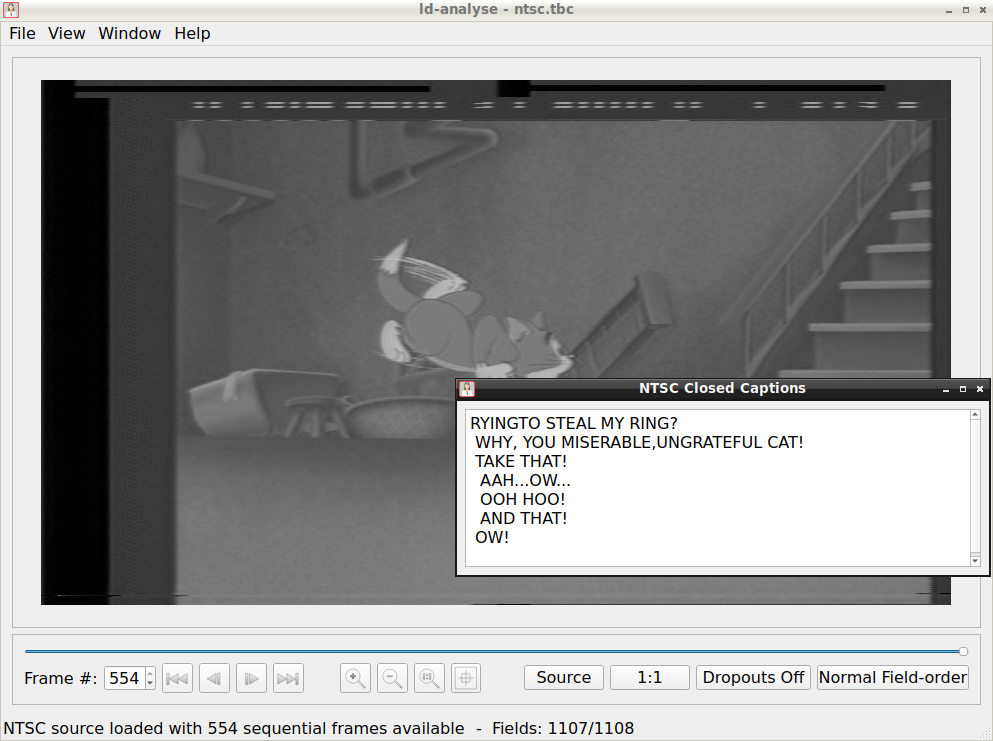The height and width of the screenshot is (741, 993).
Task: Close the NTSC Closed Captions window
Action: point(980,390)
